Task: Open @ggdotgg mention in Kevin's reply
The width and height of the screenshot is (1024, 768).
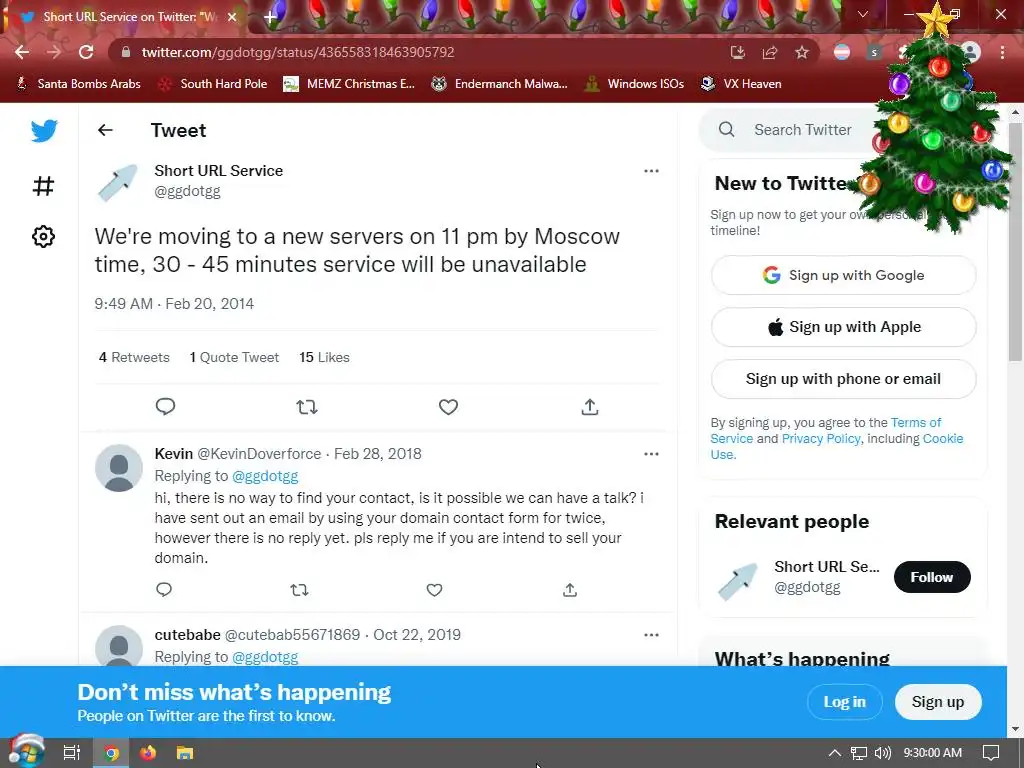Action: coord(265,476)
